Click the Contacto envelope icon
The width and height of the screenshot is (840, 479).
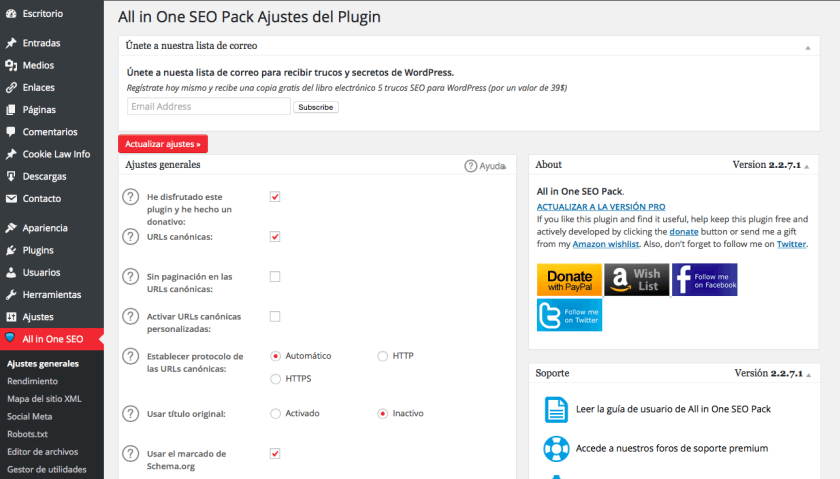[x=11, y=199]
